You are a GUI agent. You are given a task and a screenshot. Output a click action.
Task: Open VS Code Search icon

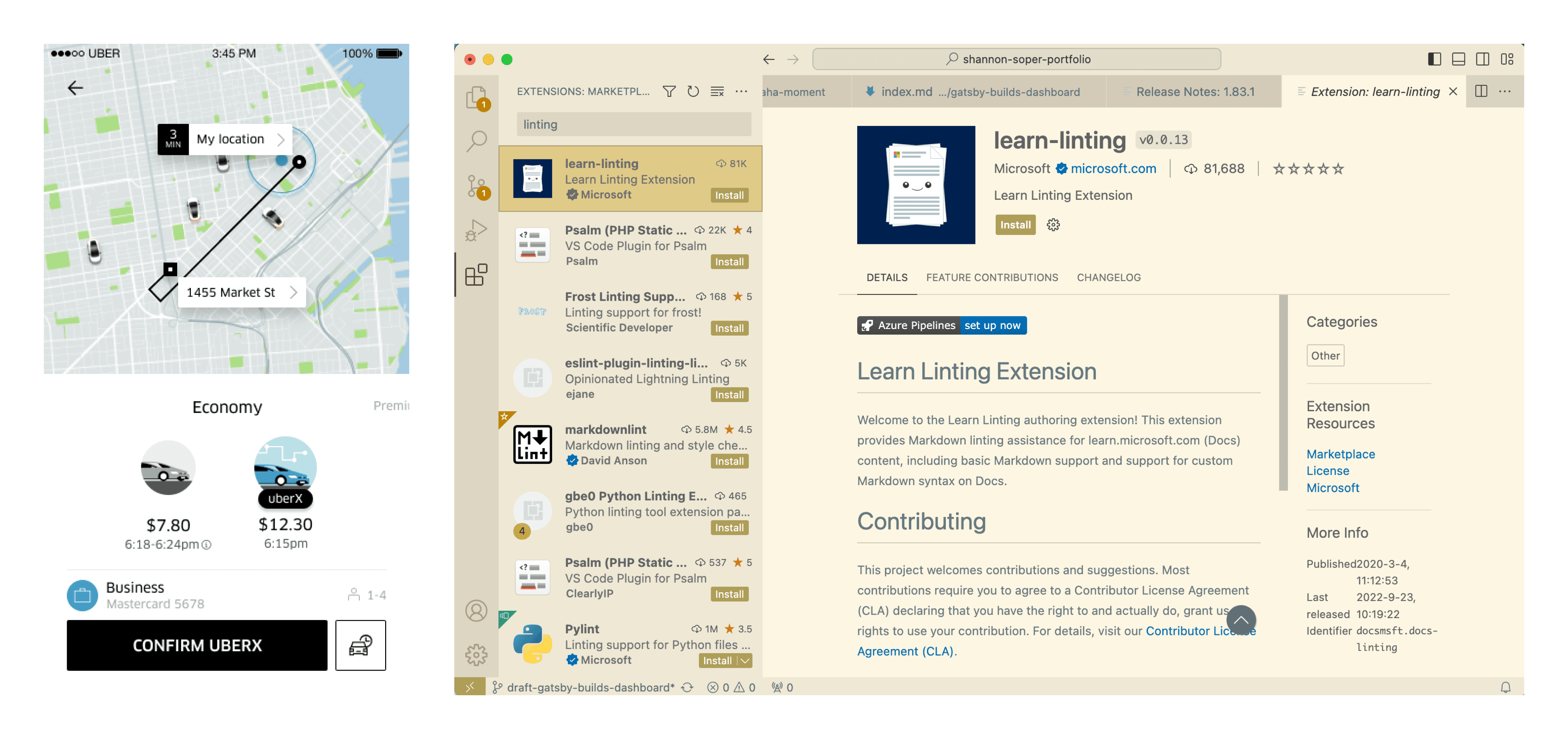(476, 141)
